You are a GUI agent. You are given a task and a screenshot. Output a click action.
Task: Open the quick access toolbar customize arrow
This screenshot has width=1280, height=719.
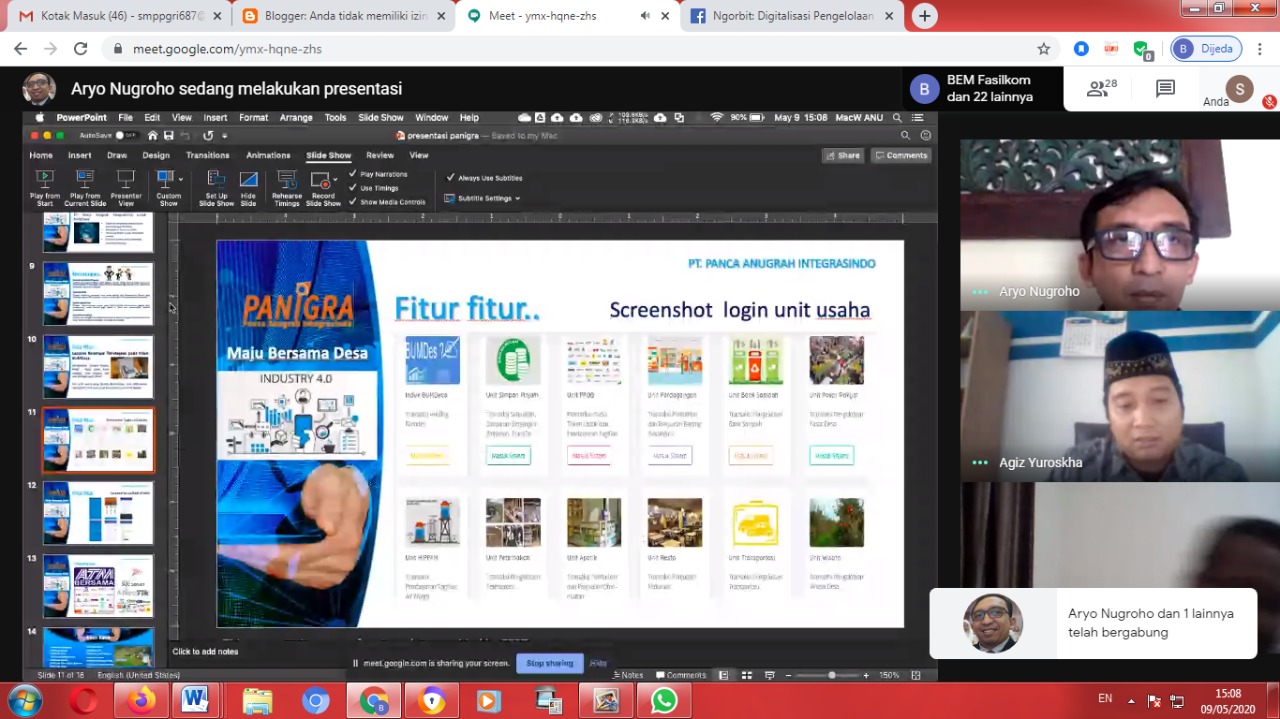(225, 135)
